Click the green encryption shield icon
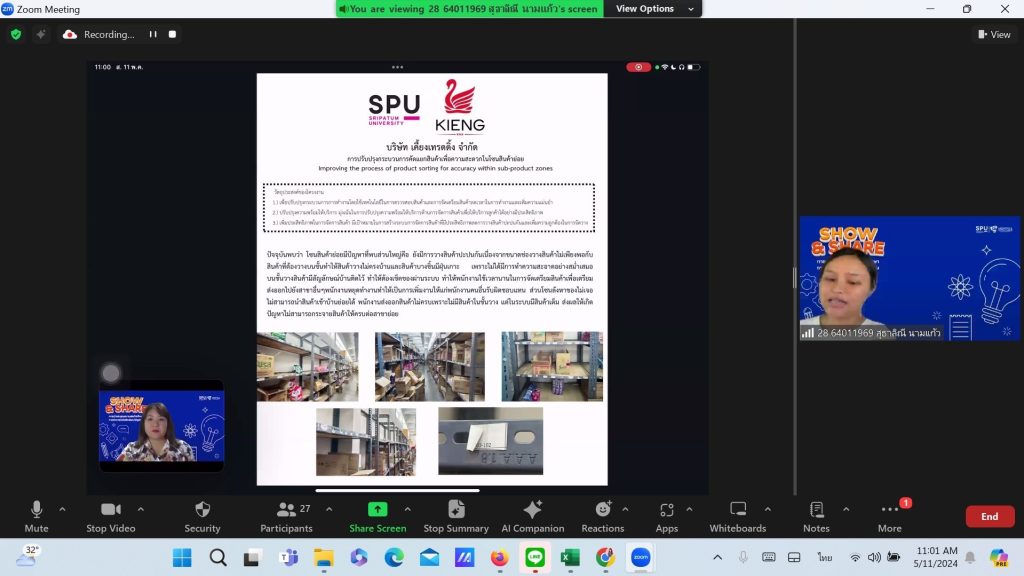This screenshot has width=1024, height=576. (x=16, y=34)
